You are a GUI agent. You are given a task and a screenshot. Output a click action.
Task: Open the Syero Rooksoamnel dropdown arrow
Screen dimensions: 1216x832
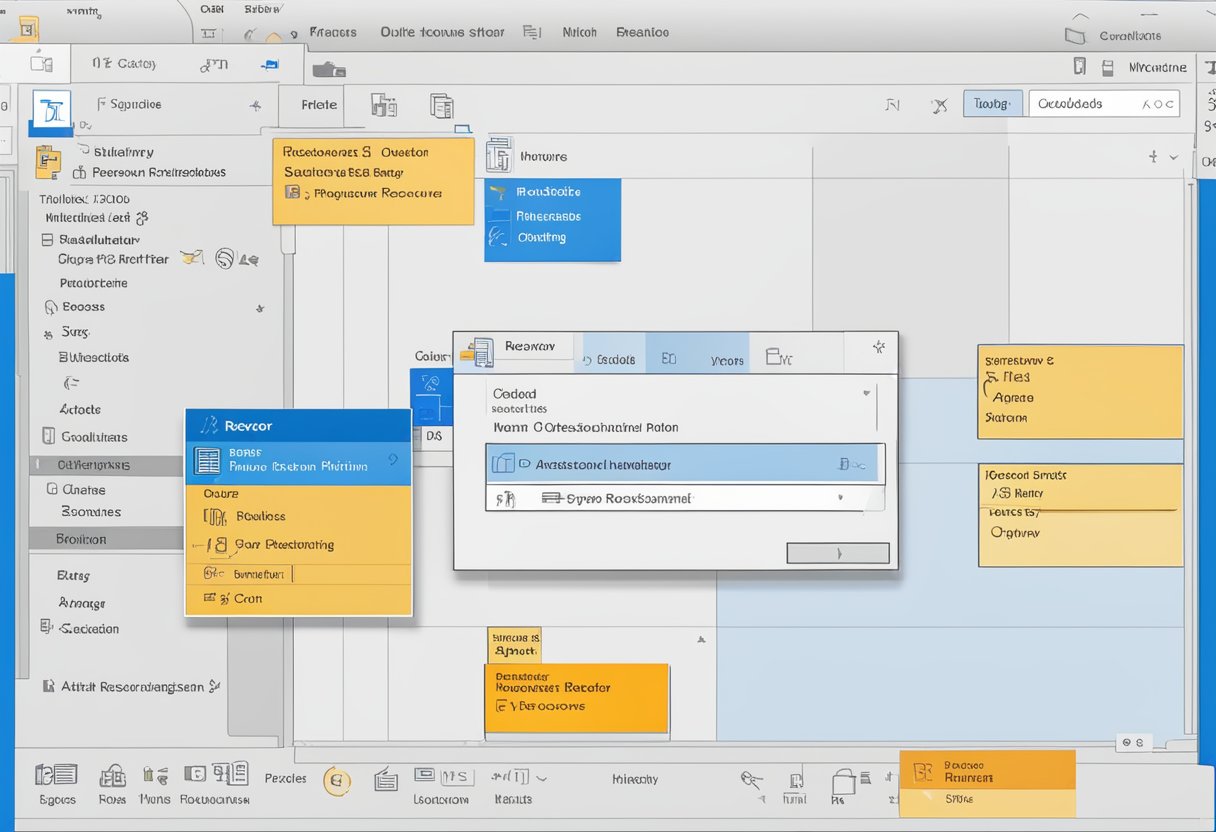pos(840,497)
